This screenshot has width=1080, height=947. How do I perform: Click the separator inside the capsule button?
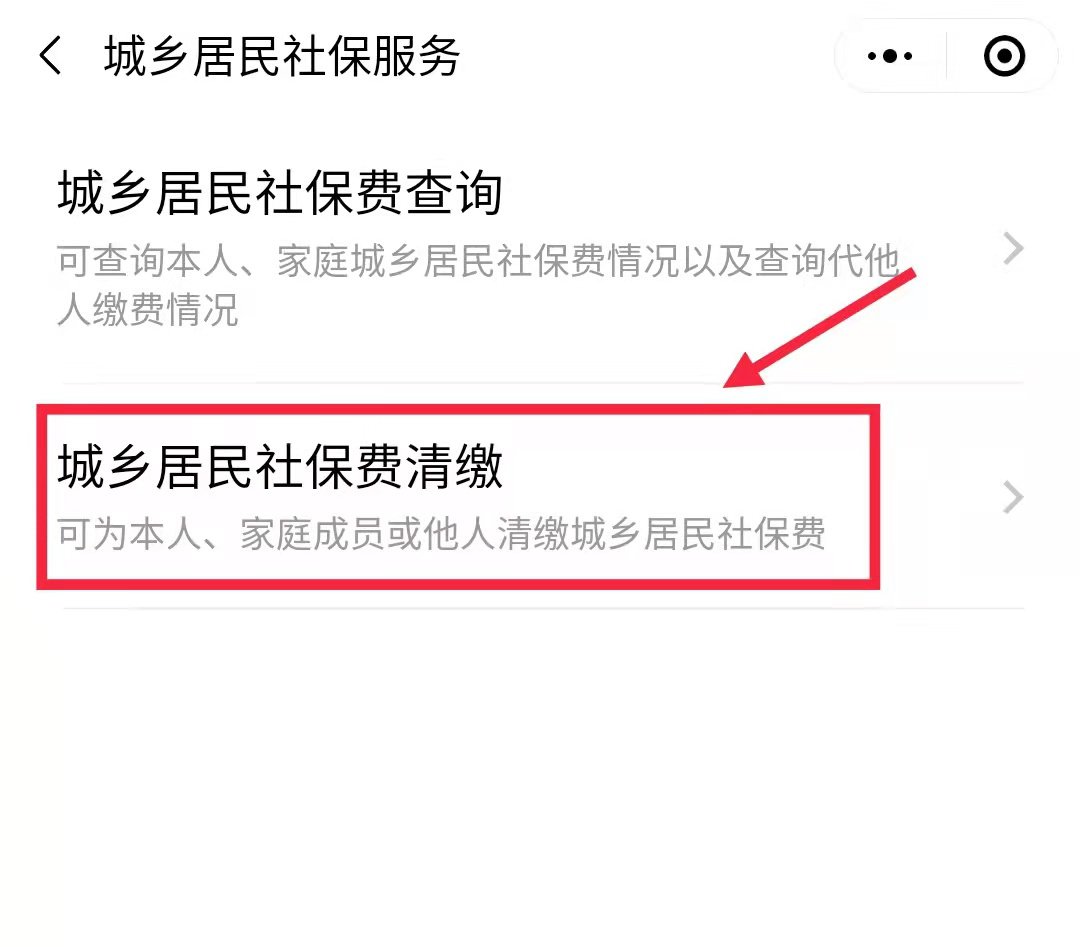946,56
